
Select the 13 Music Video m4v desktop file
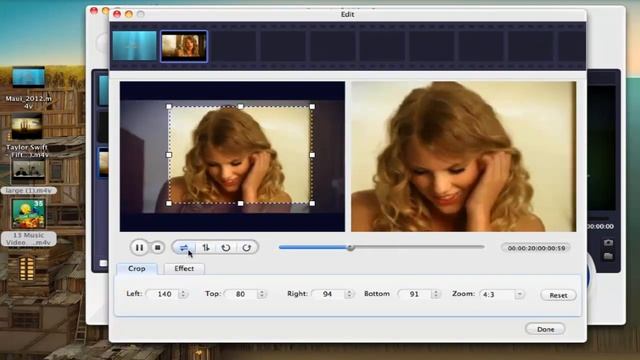click(28, 222)
